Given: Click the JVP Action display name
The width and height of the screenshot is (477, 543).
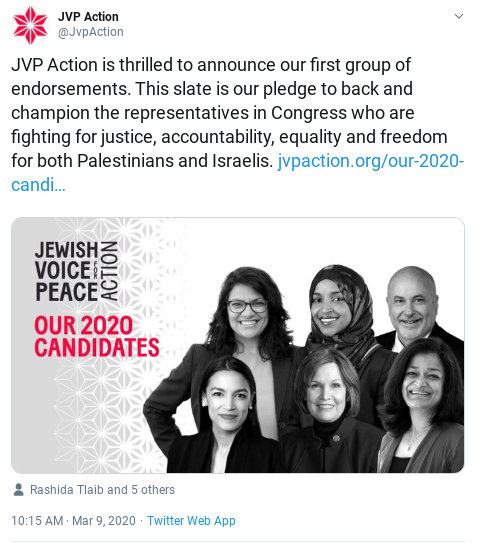Looking at the screenshot, I should [x=88, y=17].
